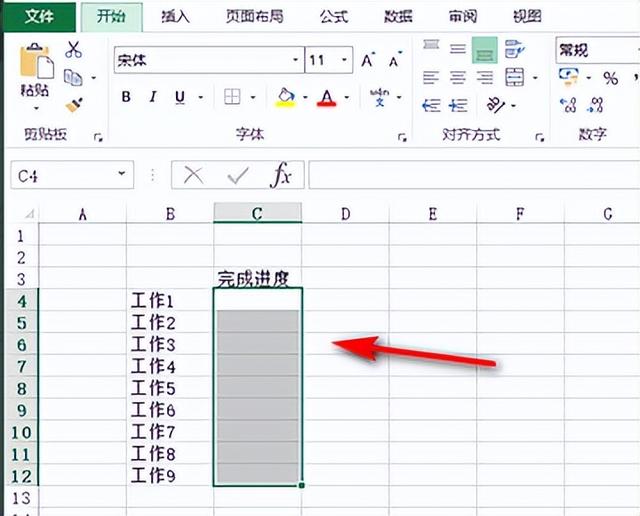This screenshot has width=640, height=516.
Task: Expand the font color dropdown arrow
Action: (x=347, y=97)
